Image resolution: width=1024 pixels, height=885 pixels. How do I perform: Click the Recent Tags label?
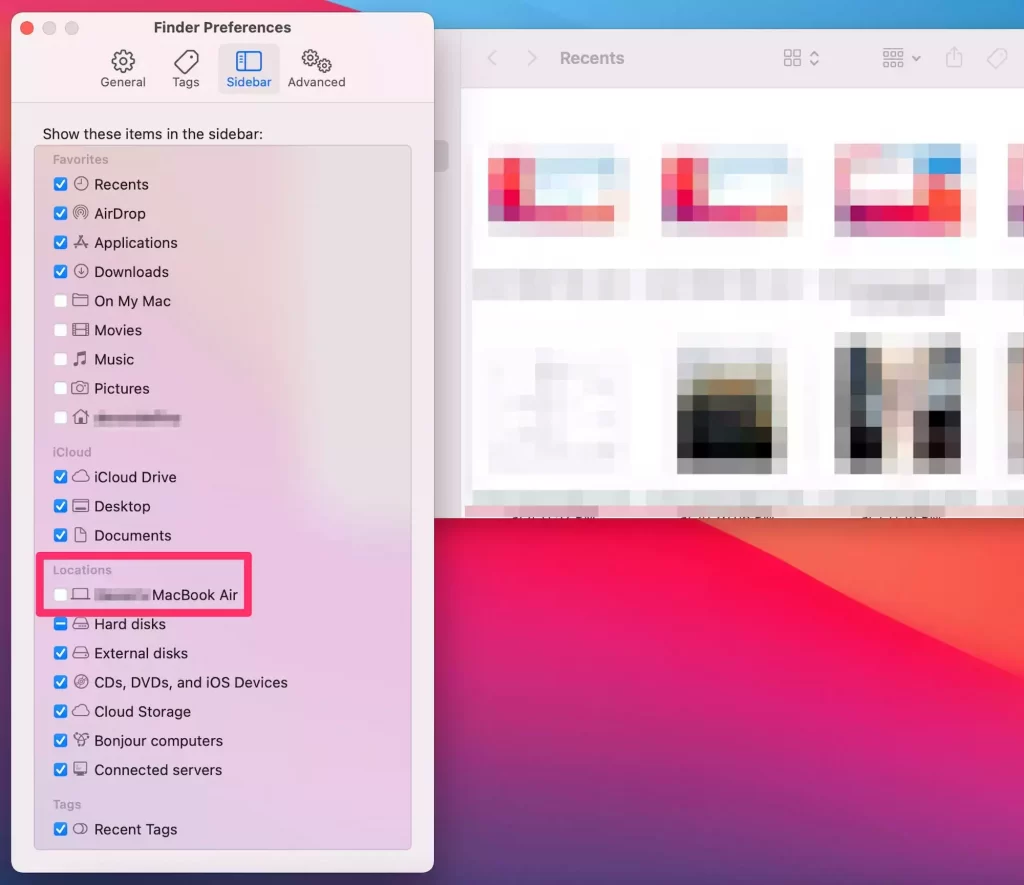point(135,829)
